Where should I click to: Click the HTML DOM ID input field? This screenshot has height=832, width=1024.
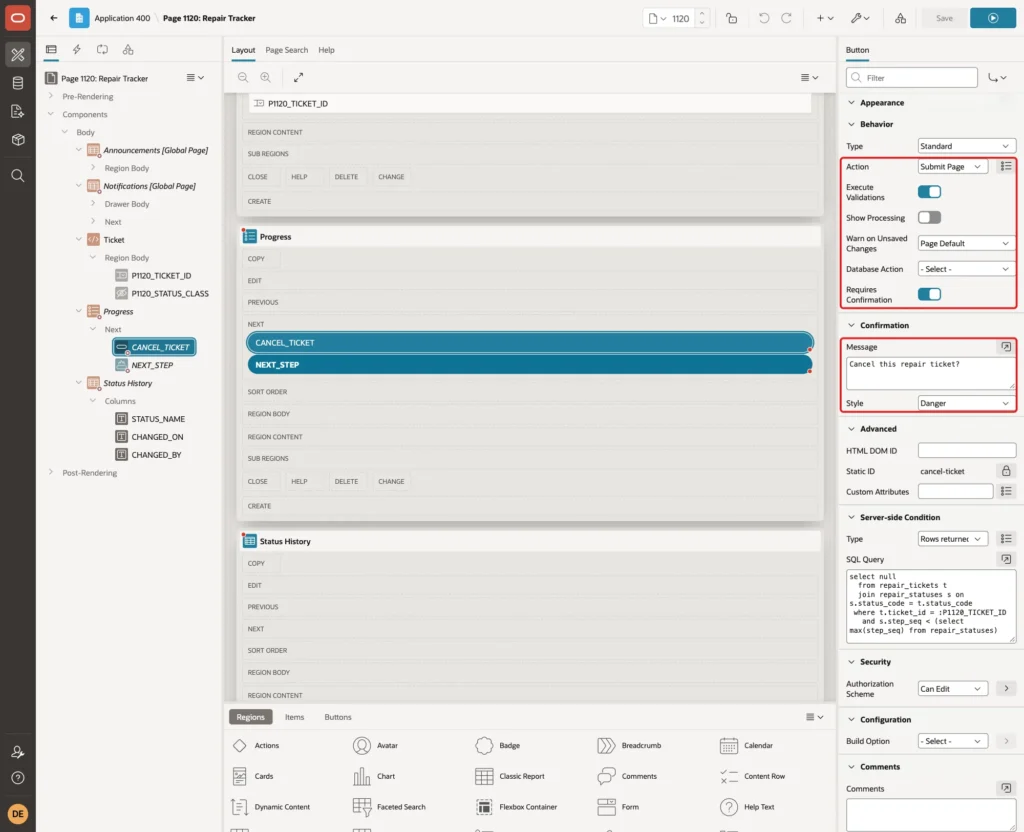(x=967, y=451)
